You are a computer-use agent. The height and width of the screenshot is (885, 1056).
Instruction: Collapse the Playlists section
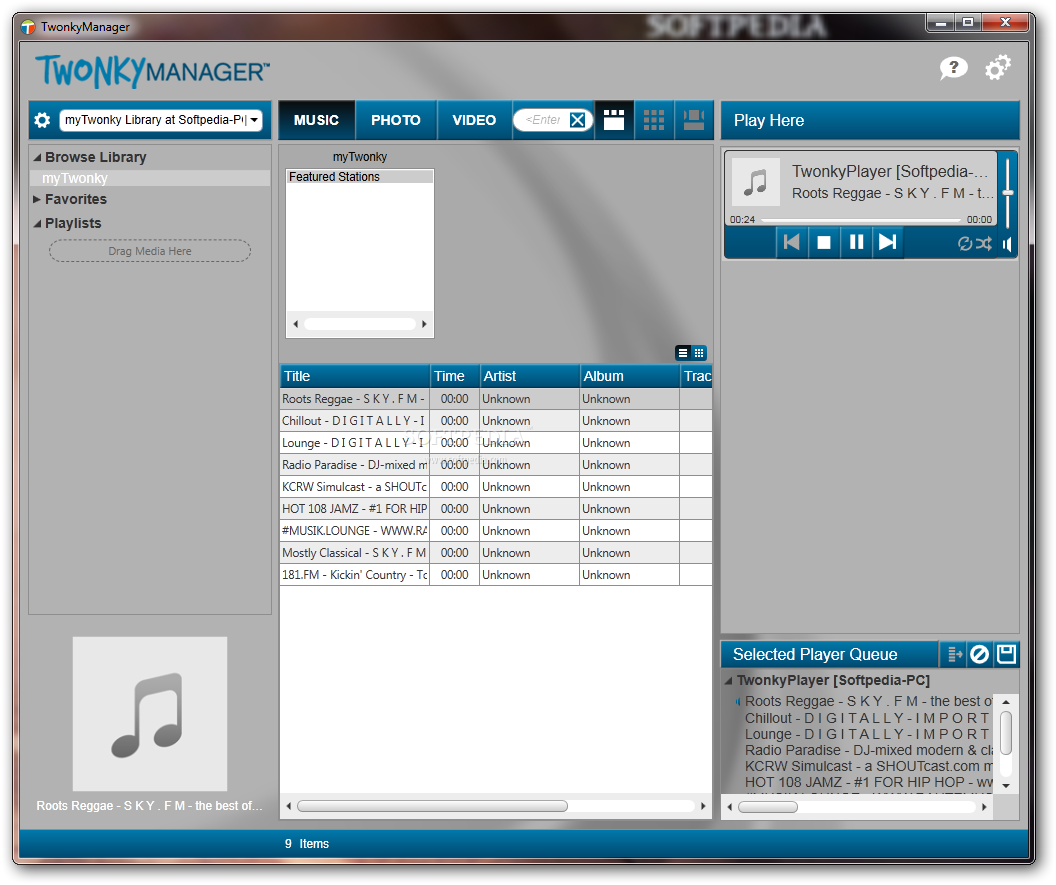[x=38, y=224]
